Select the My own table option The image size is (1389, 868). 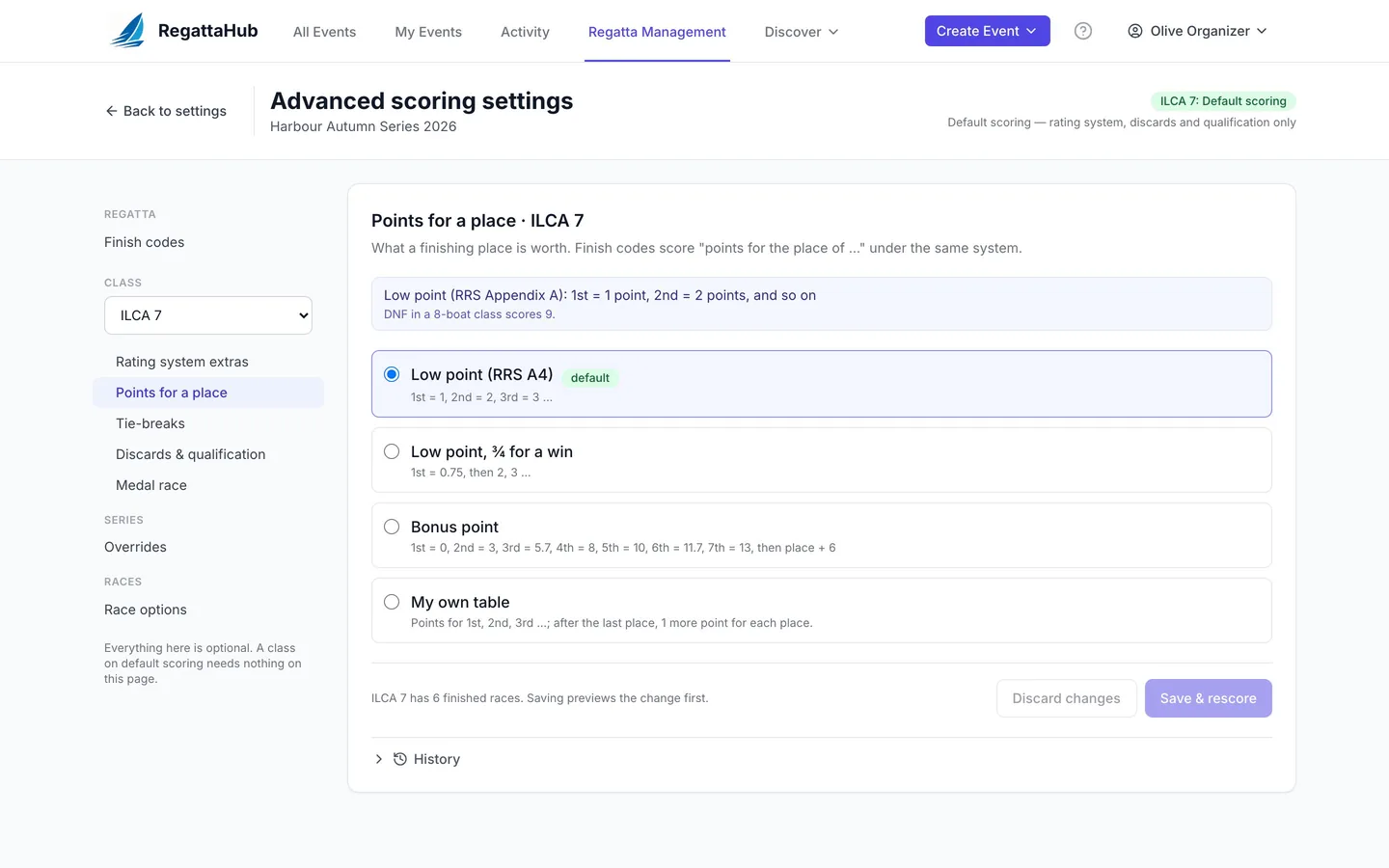pos(392,602)
